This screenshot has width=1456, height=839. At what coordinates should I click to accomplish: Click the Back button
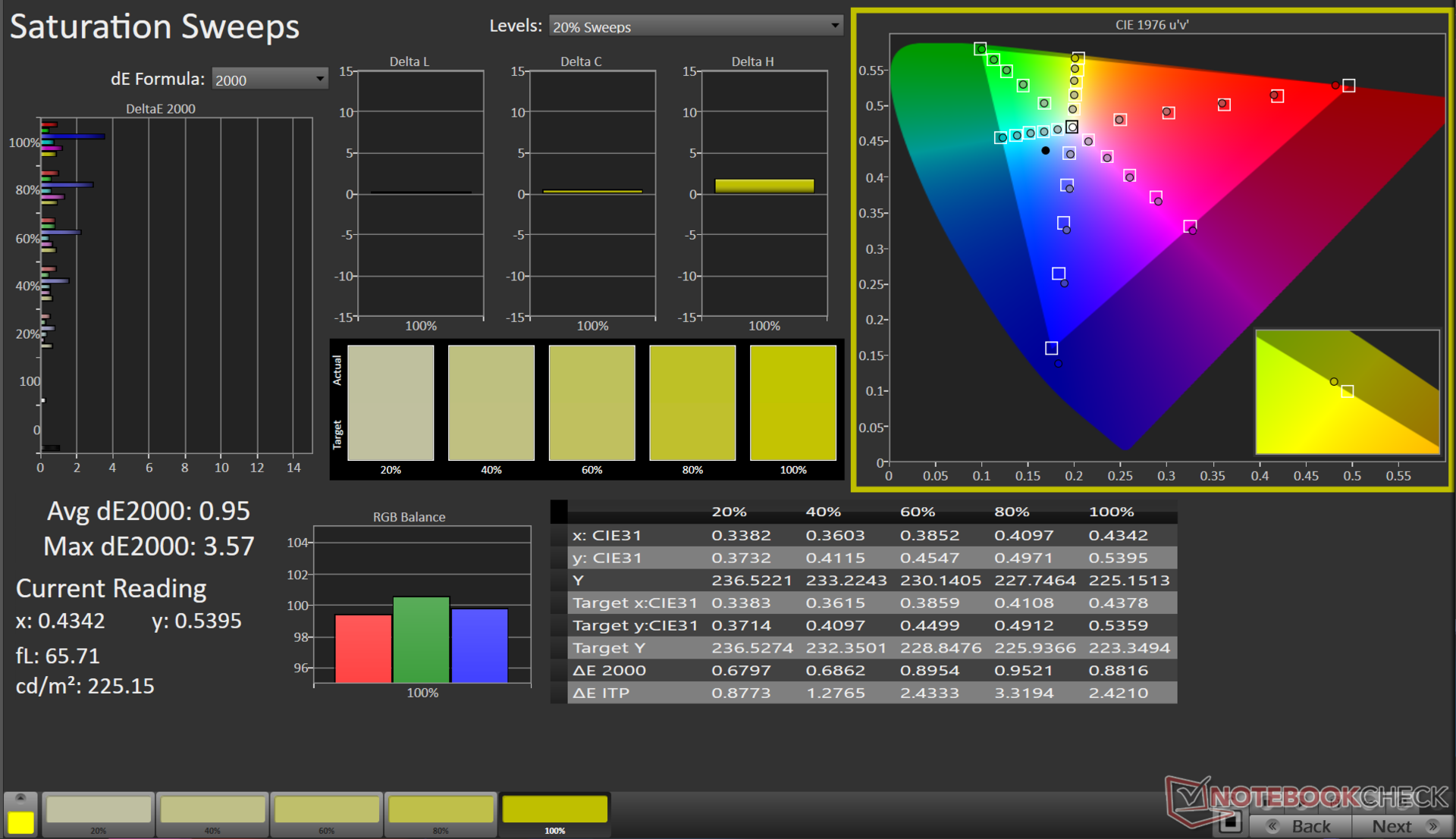pos(1310,826)
